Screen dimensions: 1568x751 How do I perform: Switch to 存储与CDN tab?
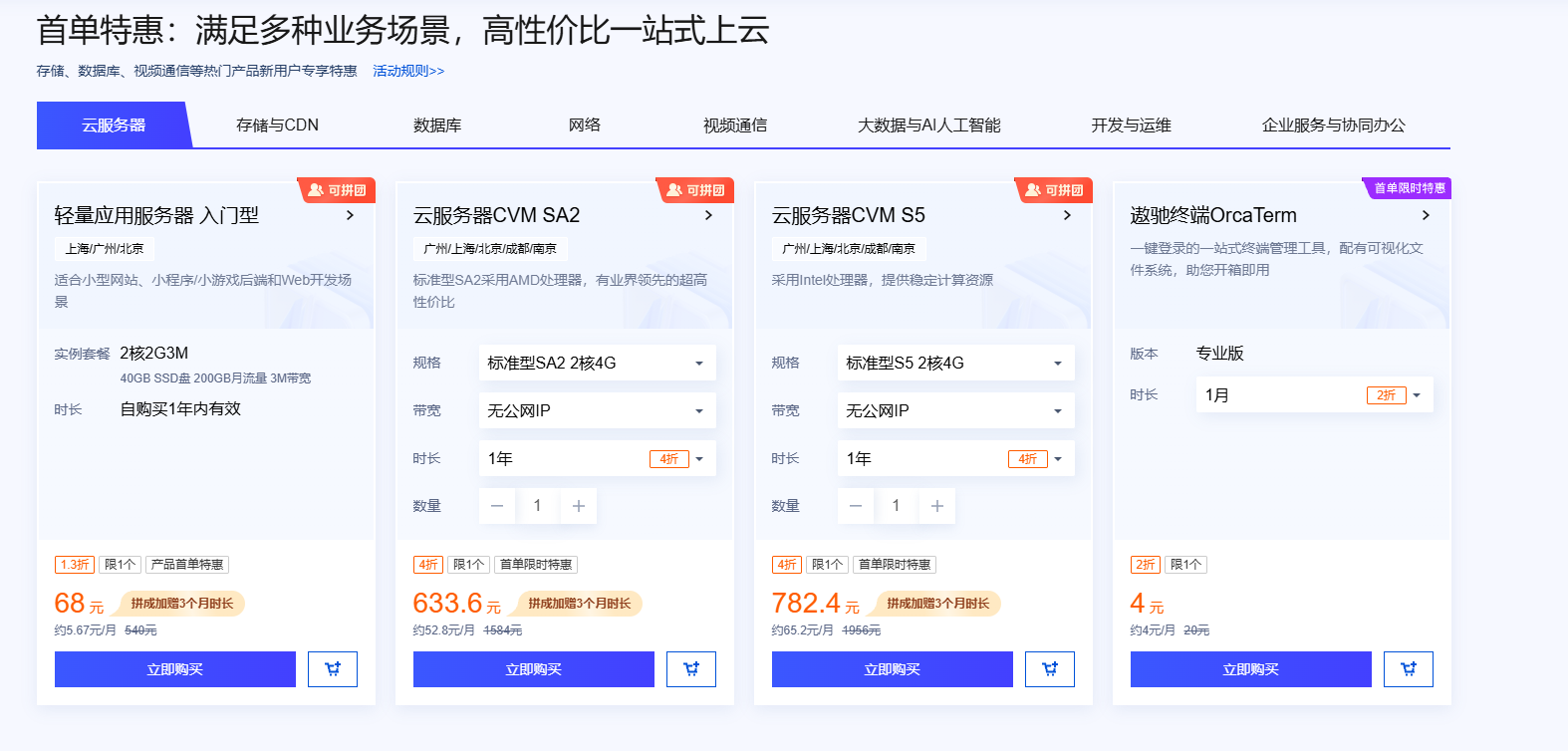277,125
